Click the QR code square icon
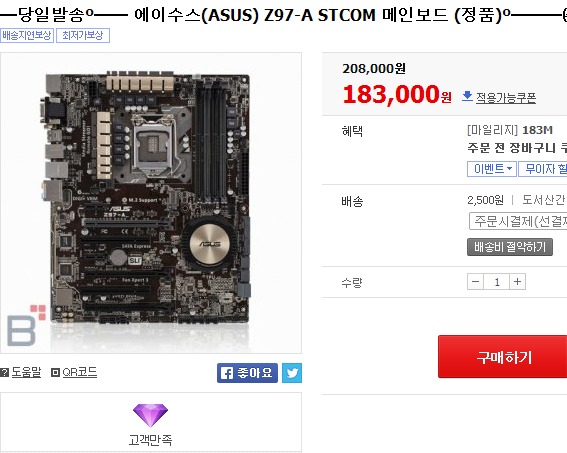 point(55,372)
